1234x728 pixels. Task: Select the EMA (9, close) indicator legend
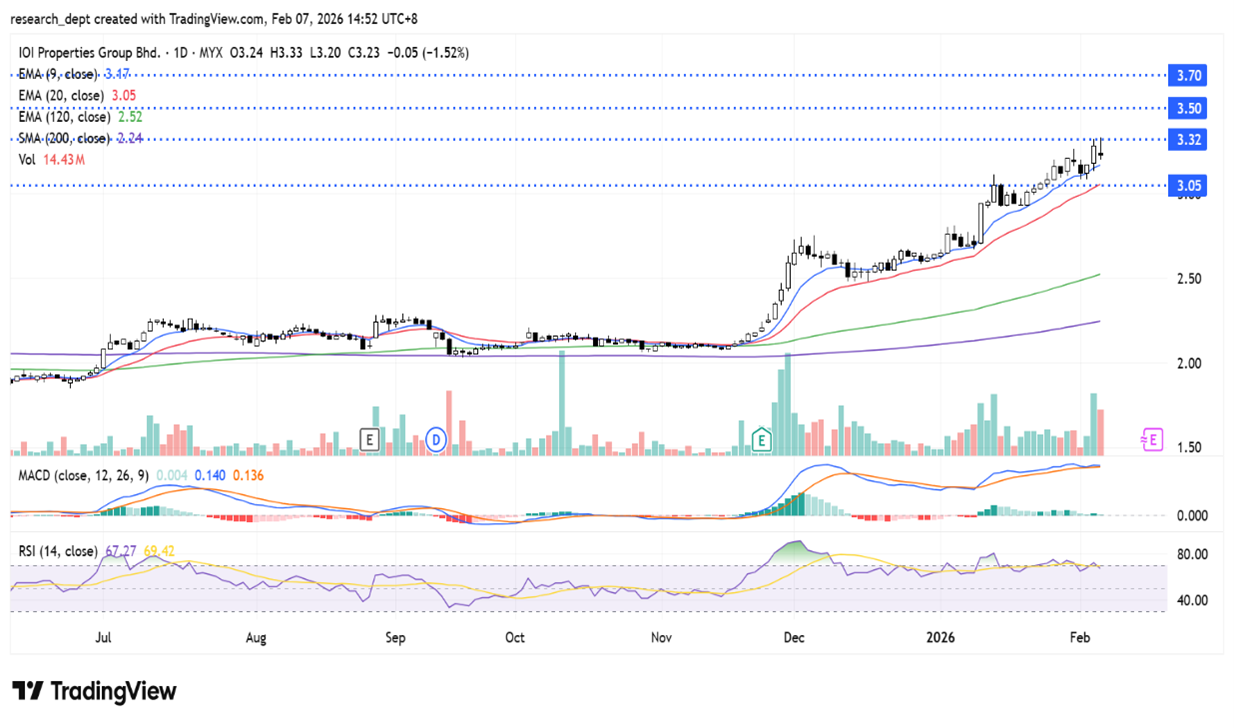[60, 74]
